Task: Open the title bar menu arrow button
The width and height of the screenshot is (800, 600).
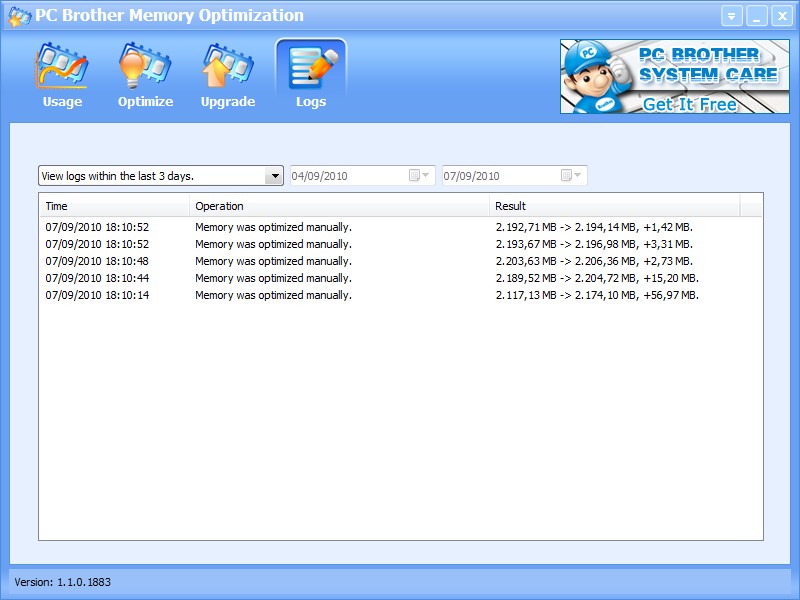Action: (731, 16)
